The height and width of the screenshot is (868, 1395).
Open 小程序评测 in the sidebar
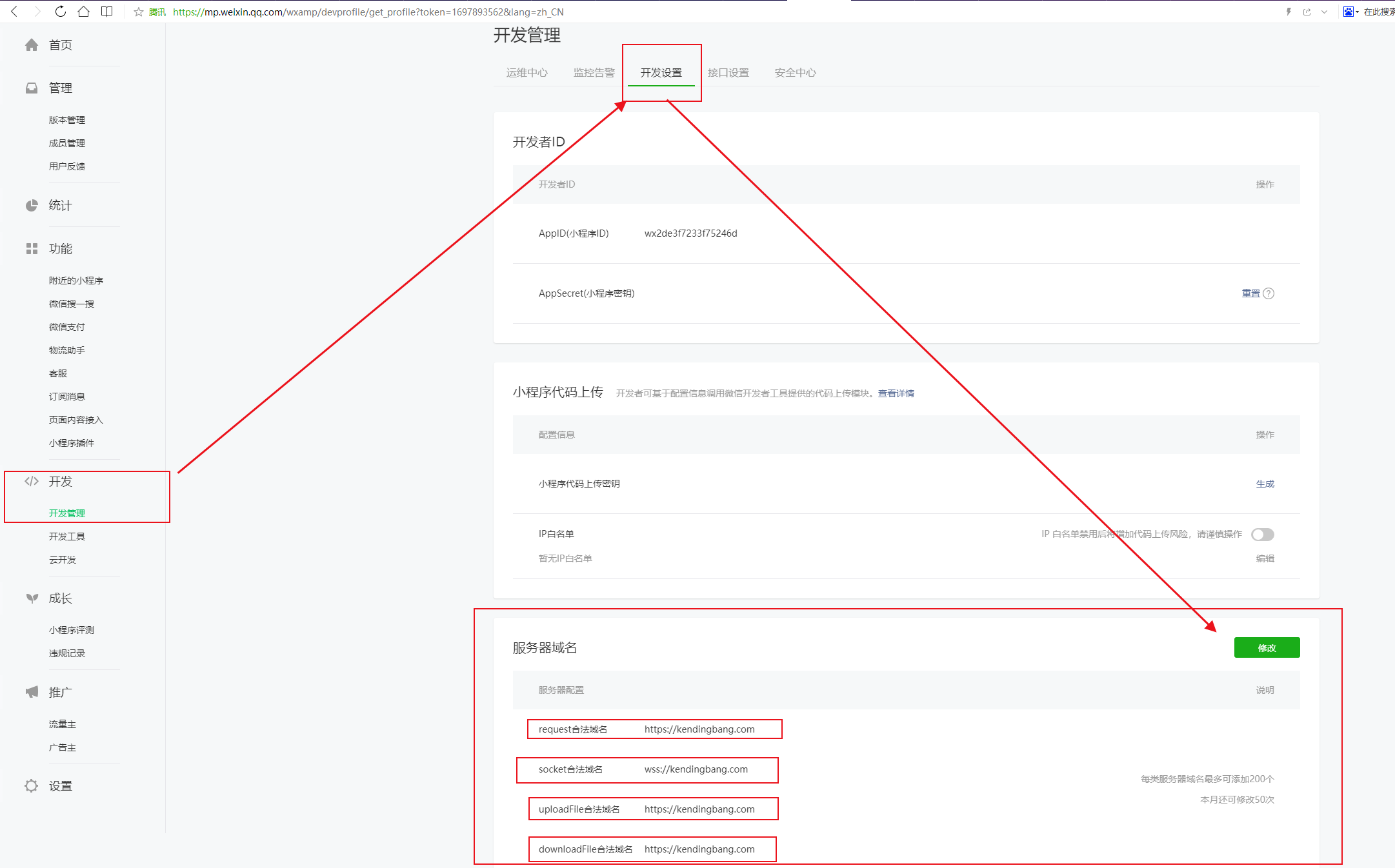[x=72, y=630]
